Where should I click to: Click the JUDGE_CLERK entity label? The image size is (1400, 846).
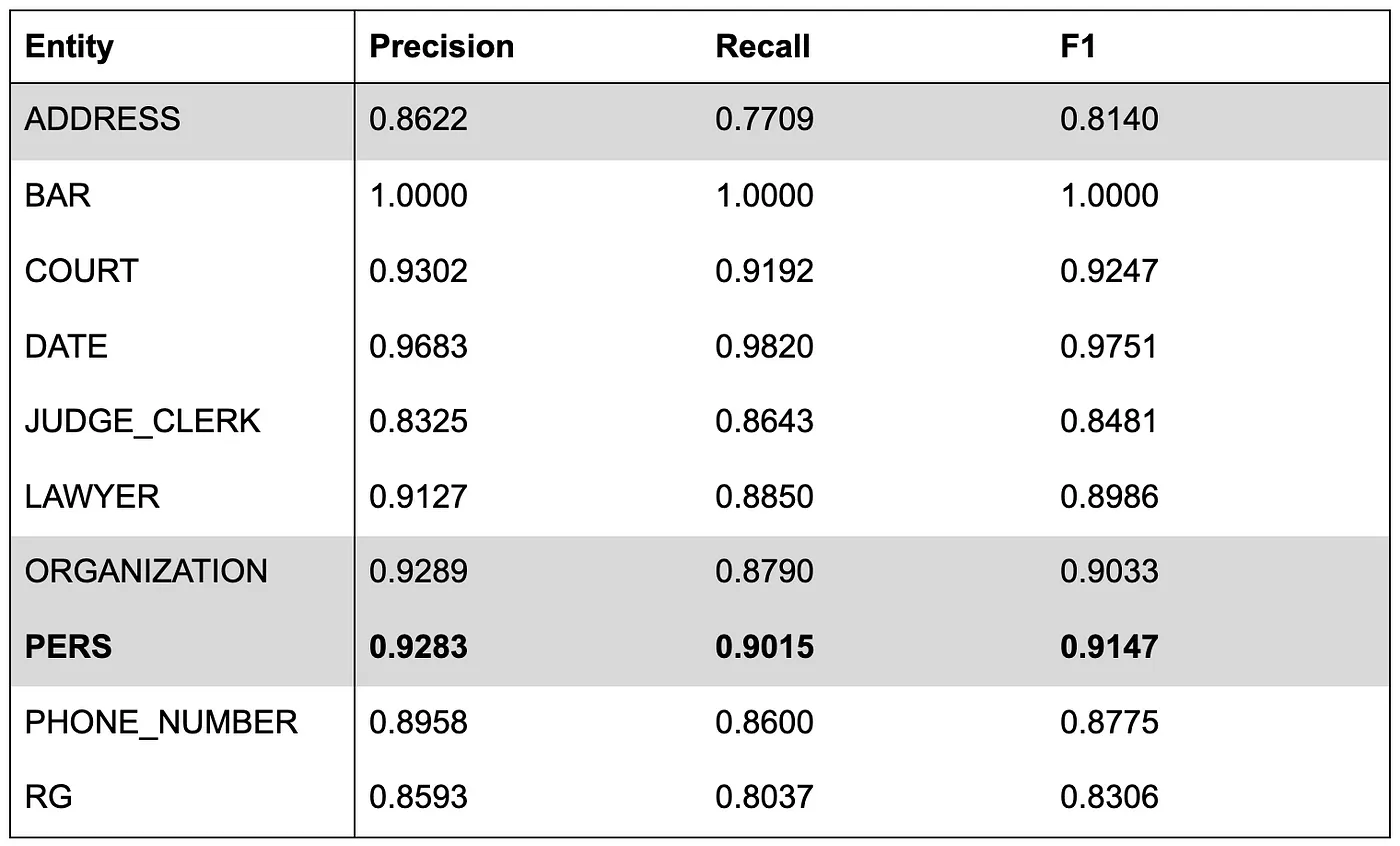click(142, 422)
